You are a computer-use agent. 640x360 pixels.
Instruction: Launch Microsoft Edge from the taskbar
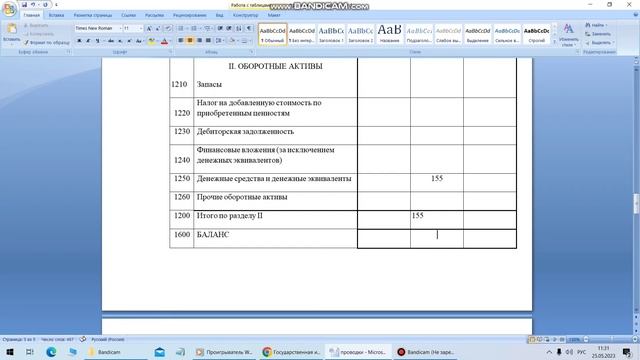click(x=51, y=351)
